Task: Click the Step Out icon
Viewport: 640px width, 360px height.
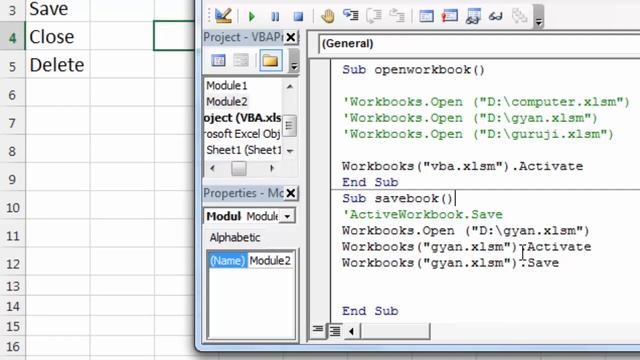Action: pos(396,16)
